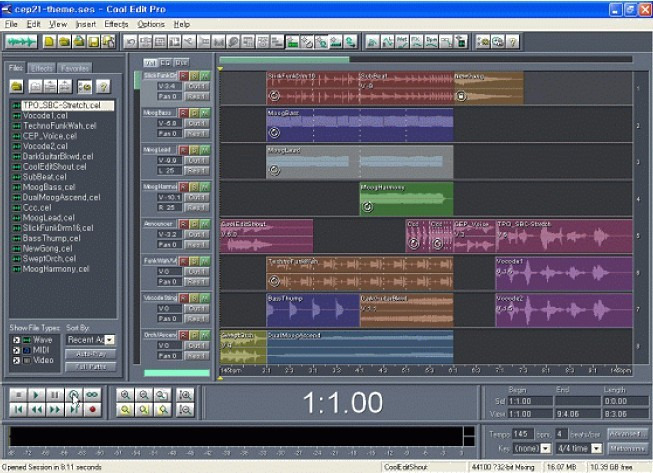Enable looped playback with the infinity icon
653x473 pixels.
pyautogui.click(x=92, y=395)
